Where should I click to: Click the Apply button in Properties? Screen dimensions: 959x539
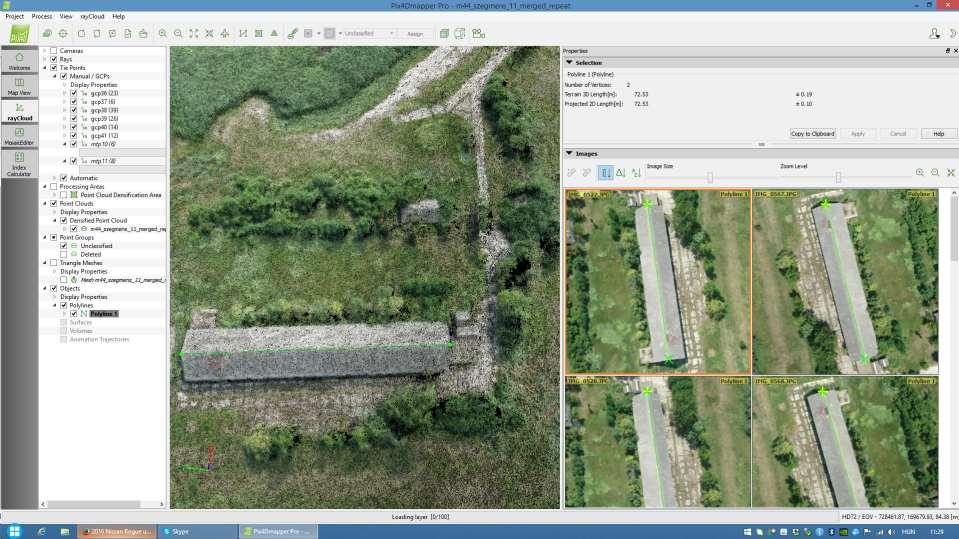(x=857, y=133)
